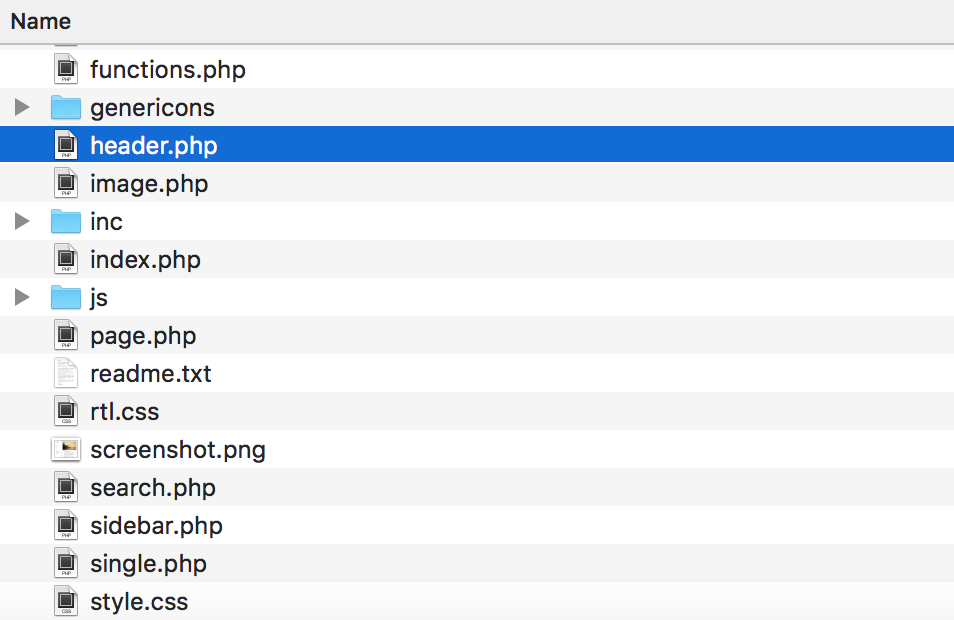Click the inc folder icon

pos(66,221)
